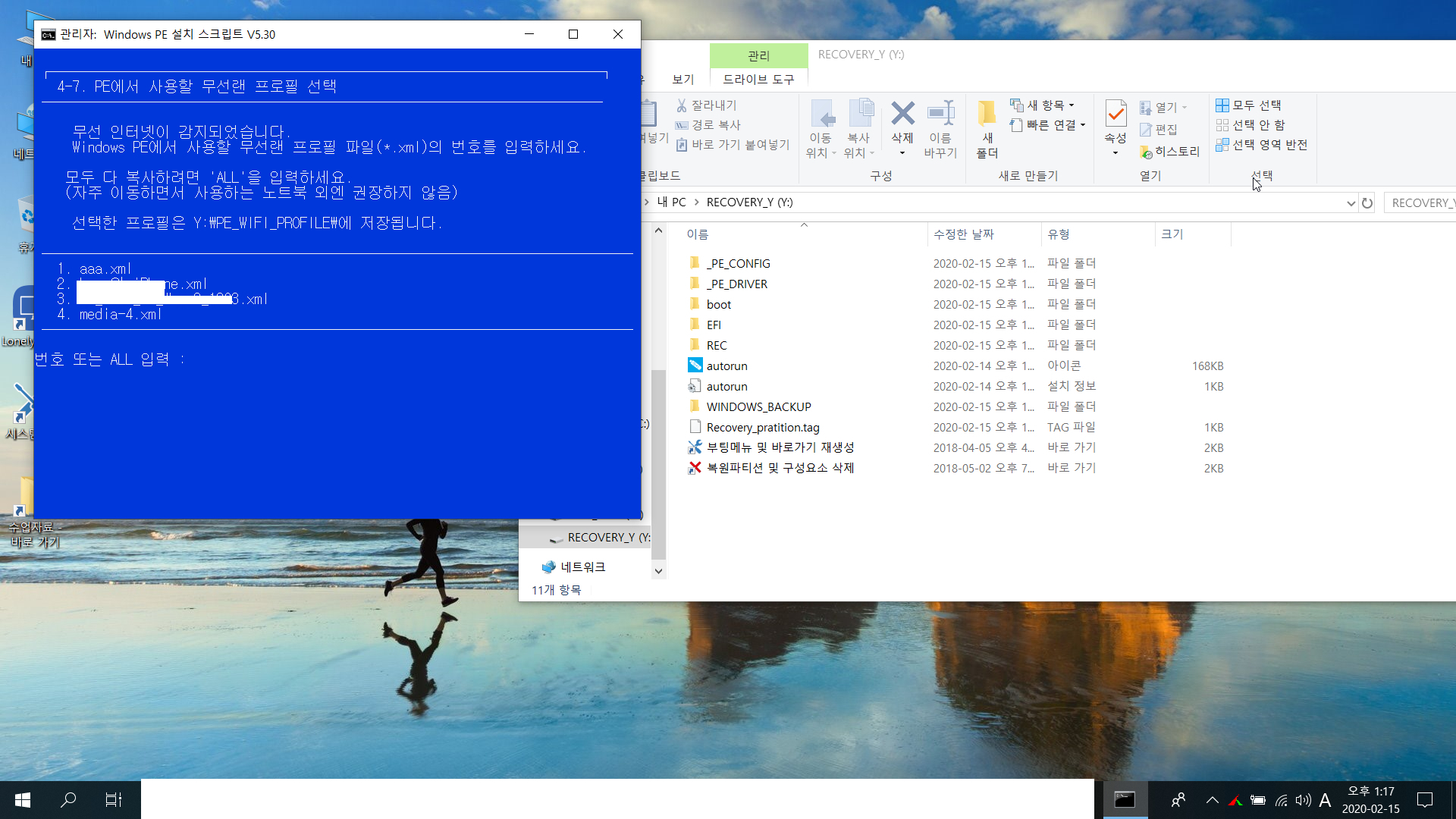This screenshot has width=1456, height=819.
Task: Select 복원파티션 및 구성요소 삭제 shortcut
Action: pos(780,468)
